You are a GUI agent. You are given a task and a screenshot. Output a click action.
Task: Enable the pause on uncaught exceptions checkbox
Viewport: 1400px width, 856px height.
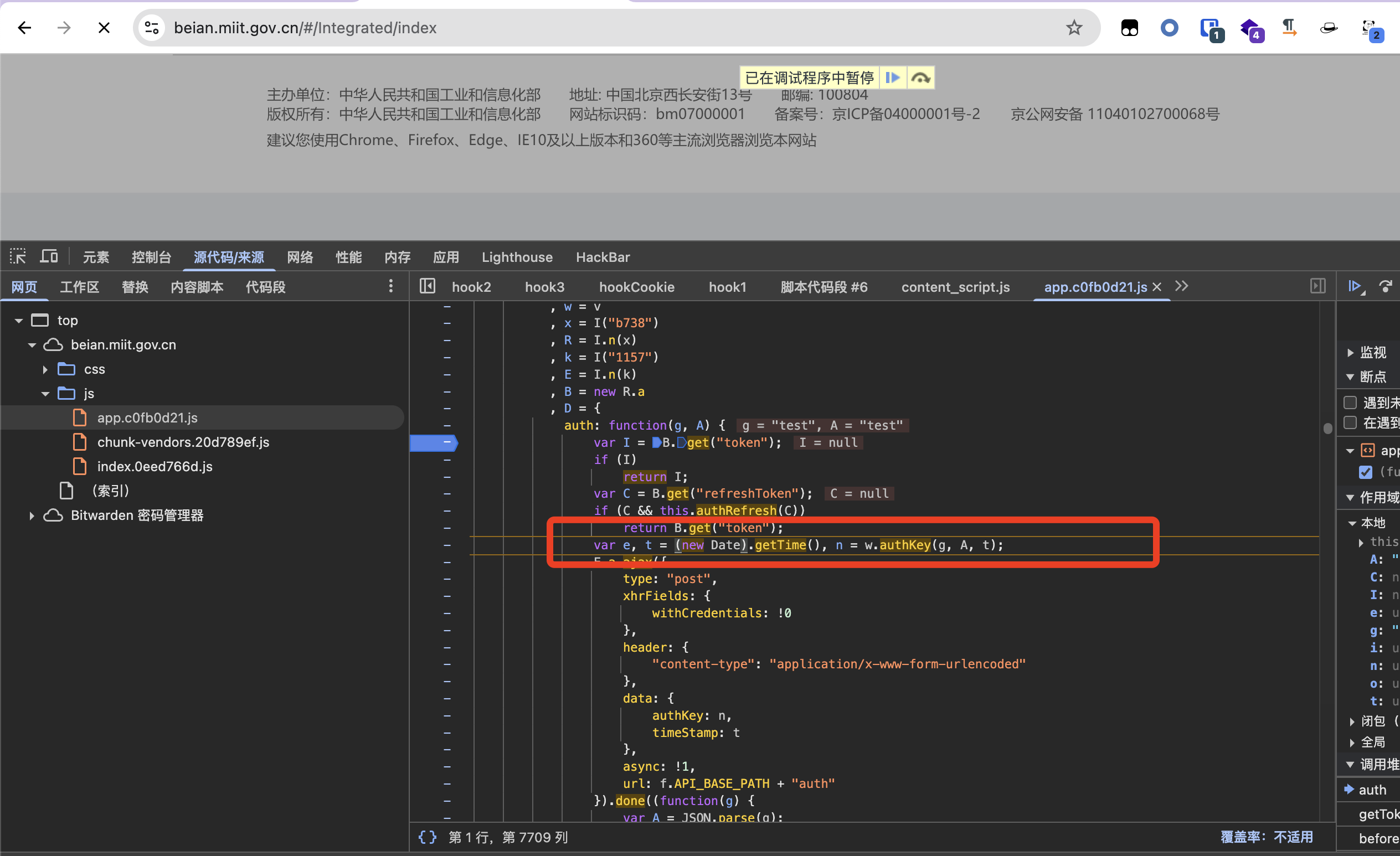1351,403
